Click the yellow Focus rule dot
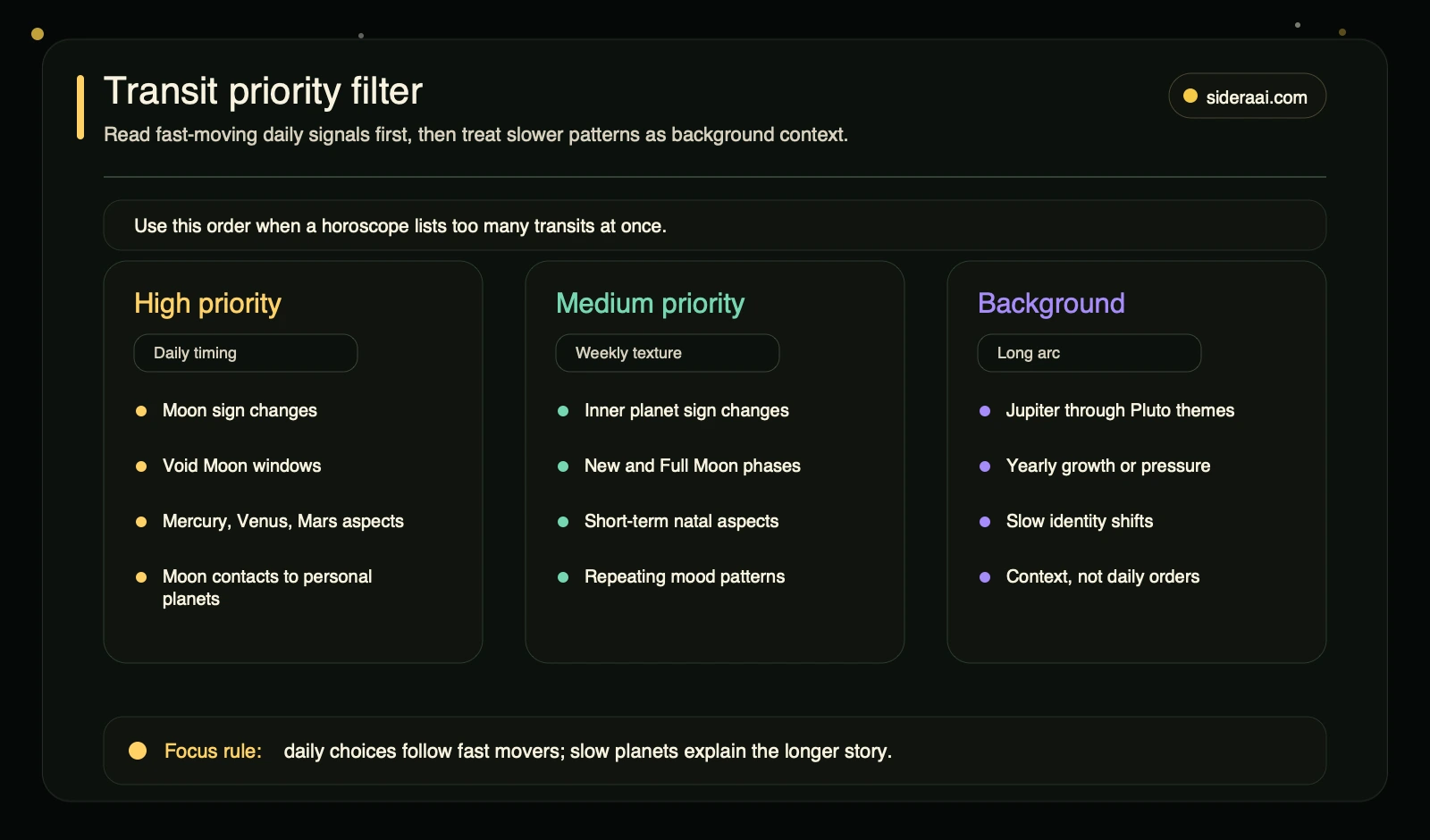1430x840 pixels. coord(138,751)
